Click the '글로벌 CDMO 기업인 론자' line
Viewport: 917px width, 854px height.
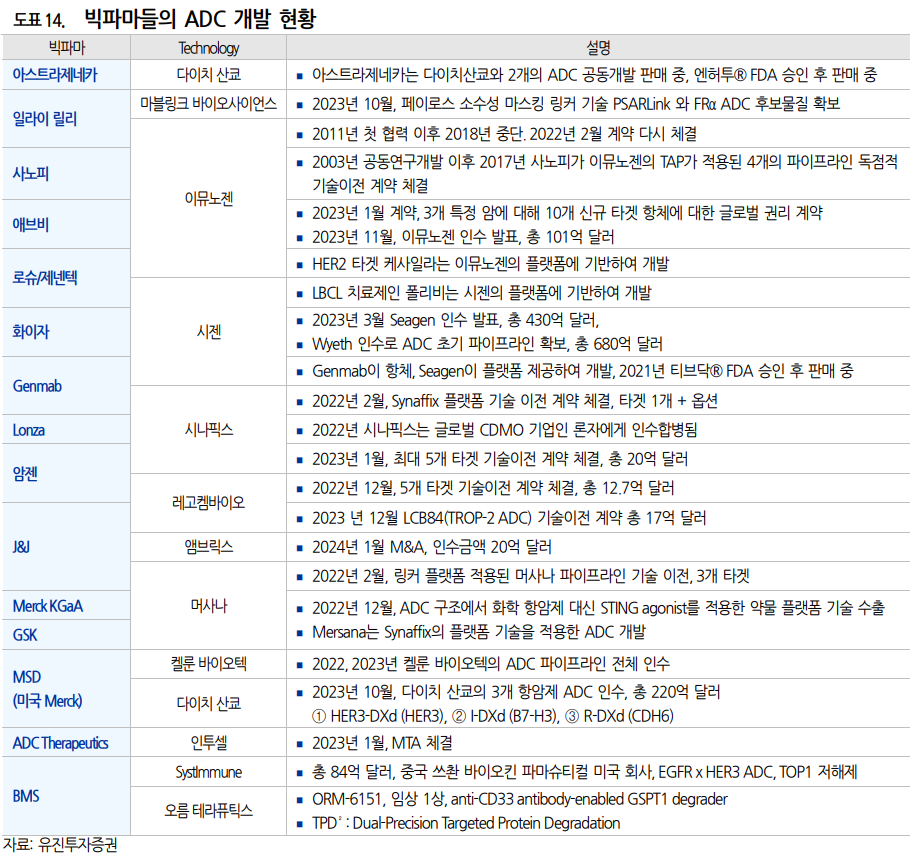point(505,430)
